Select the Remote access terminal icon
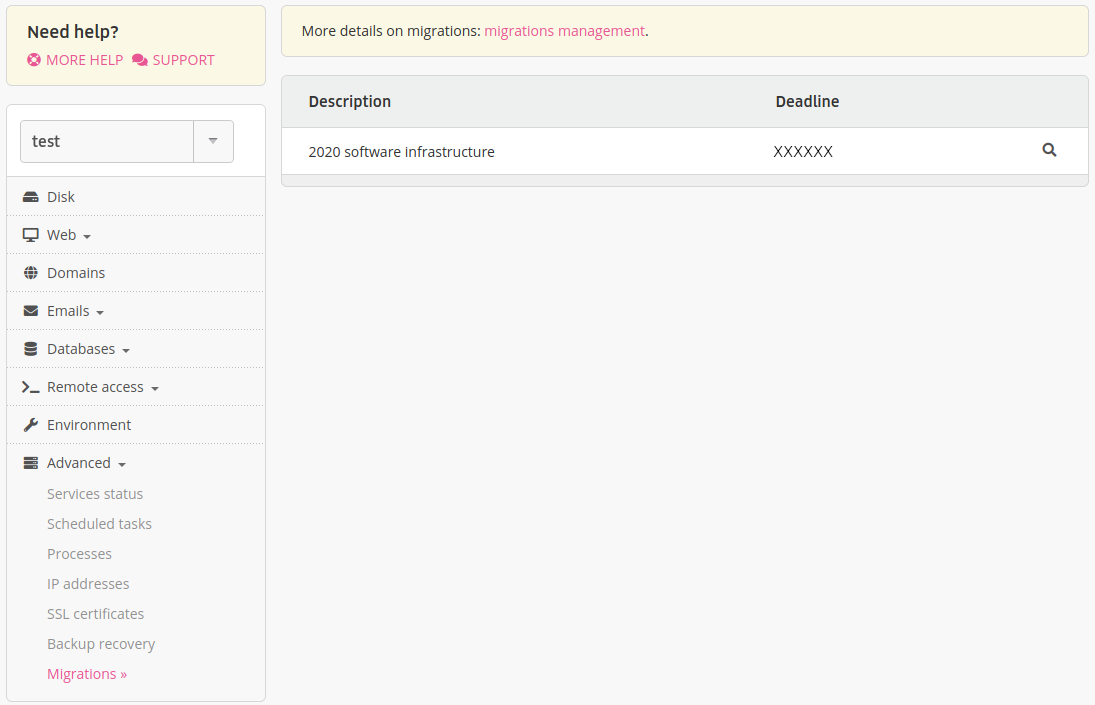Screen dimensions: 1095x705 click(30, 386)
